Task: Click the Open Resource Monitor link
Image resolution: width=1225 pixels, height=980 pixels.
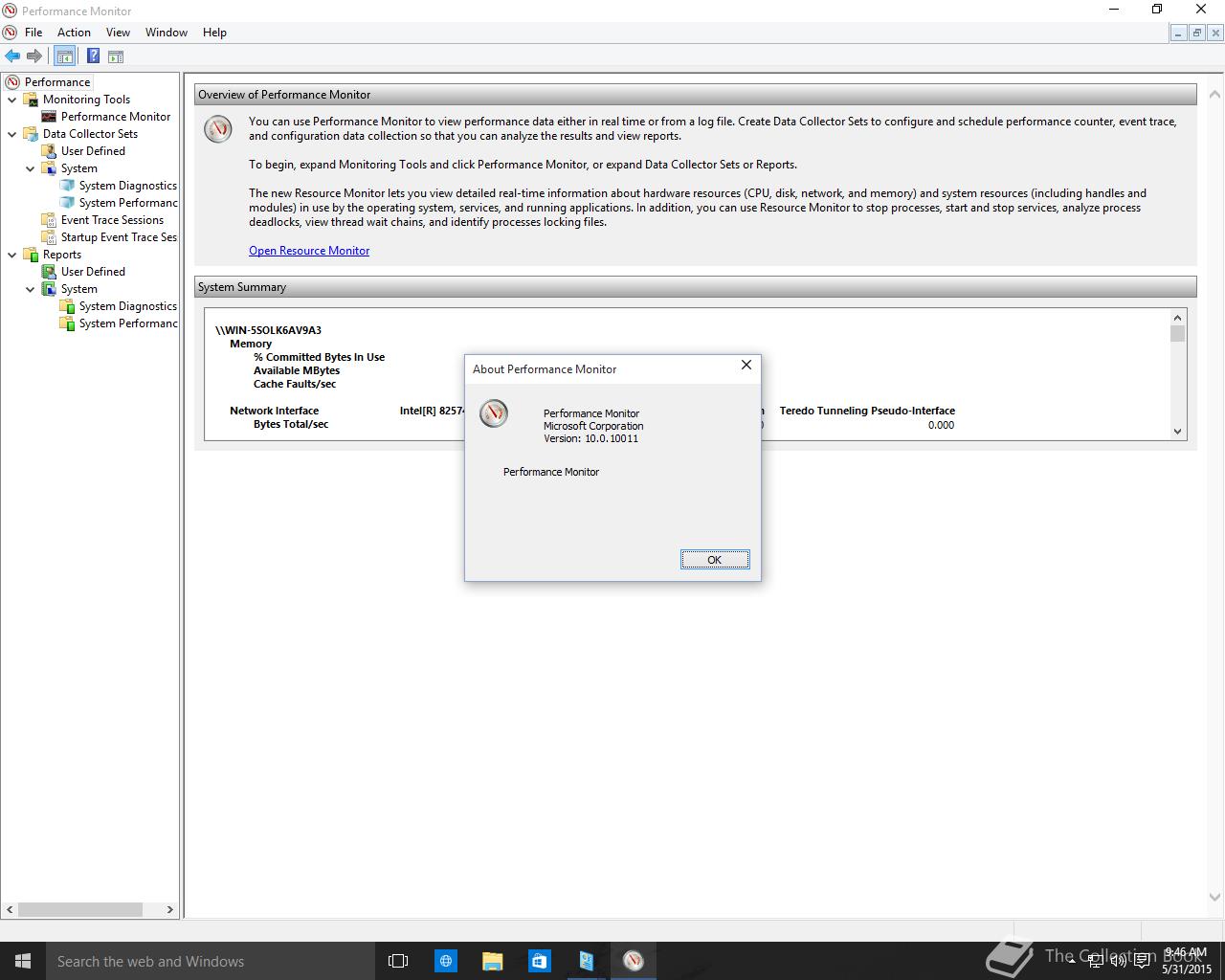Action: coord(309,251)
